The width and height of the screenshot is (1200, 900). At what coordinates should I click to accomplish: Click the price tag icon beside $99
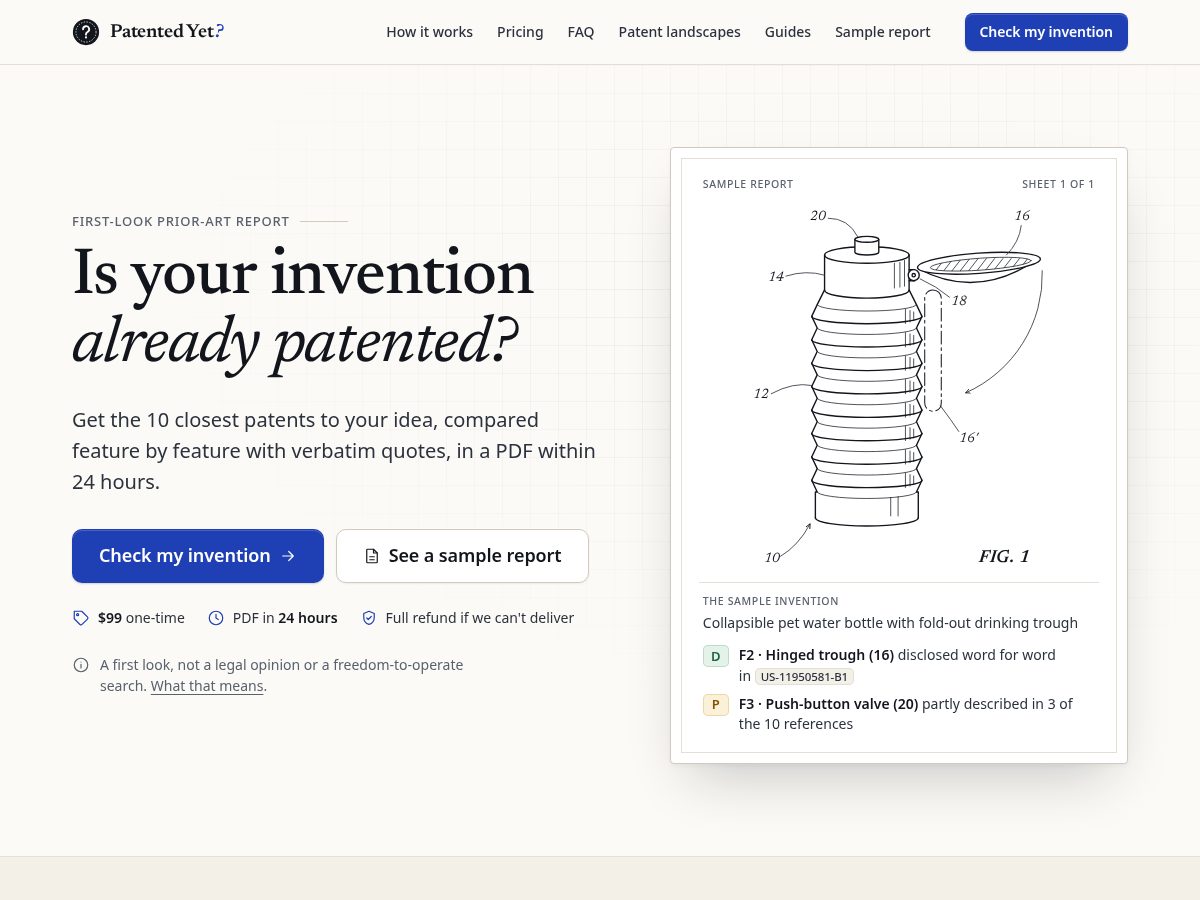pos(81,618)
